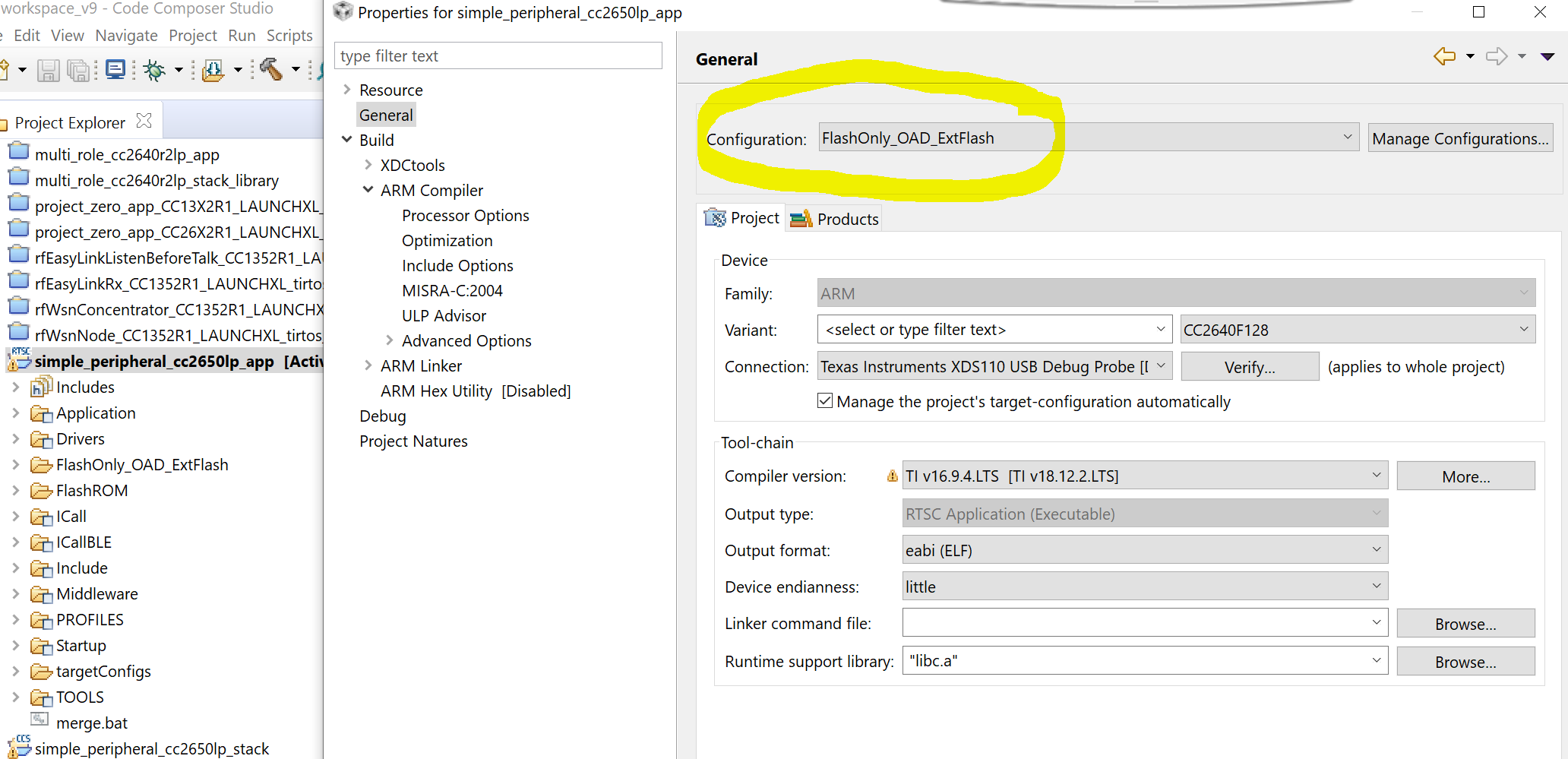Click the FlashROM folder icon
The height and width of the screenshot is (759, 1568).
pyautogui.click(x=41, y=491)
